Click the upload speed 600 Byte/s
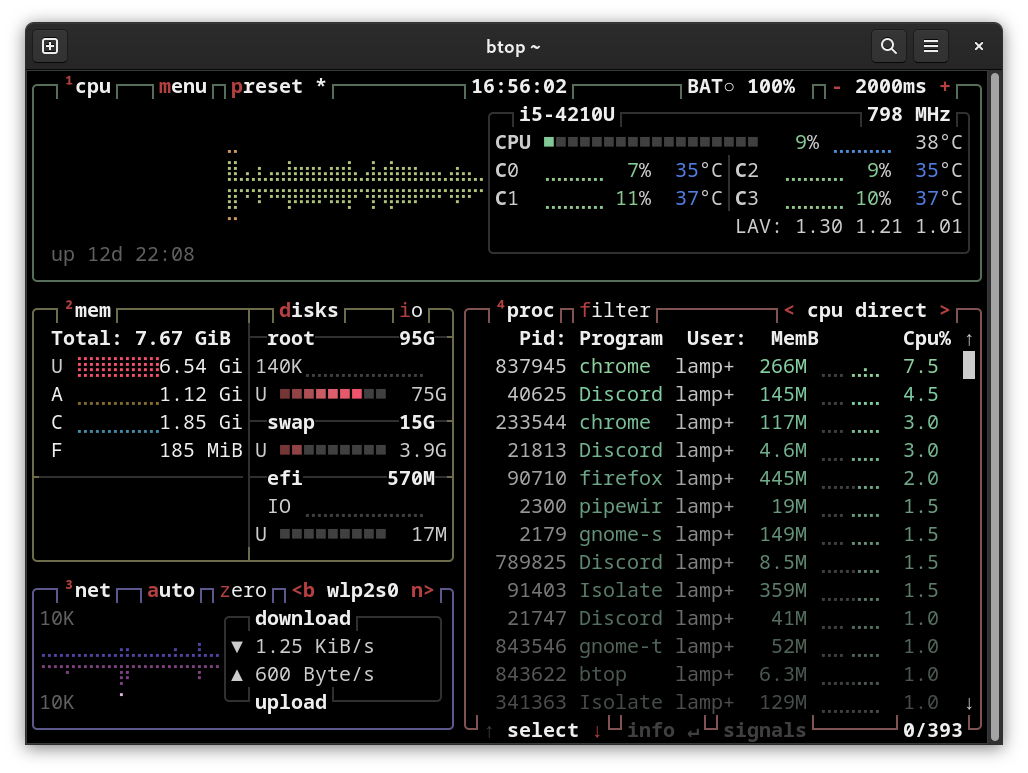This screenshot has width=1028, height=773. [315, 674]
